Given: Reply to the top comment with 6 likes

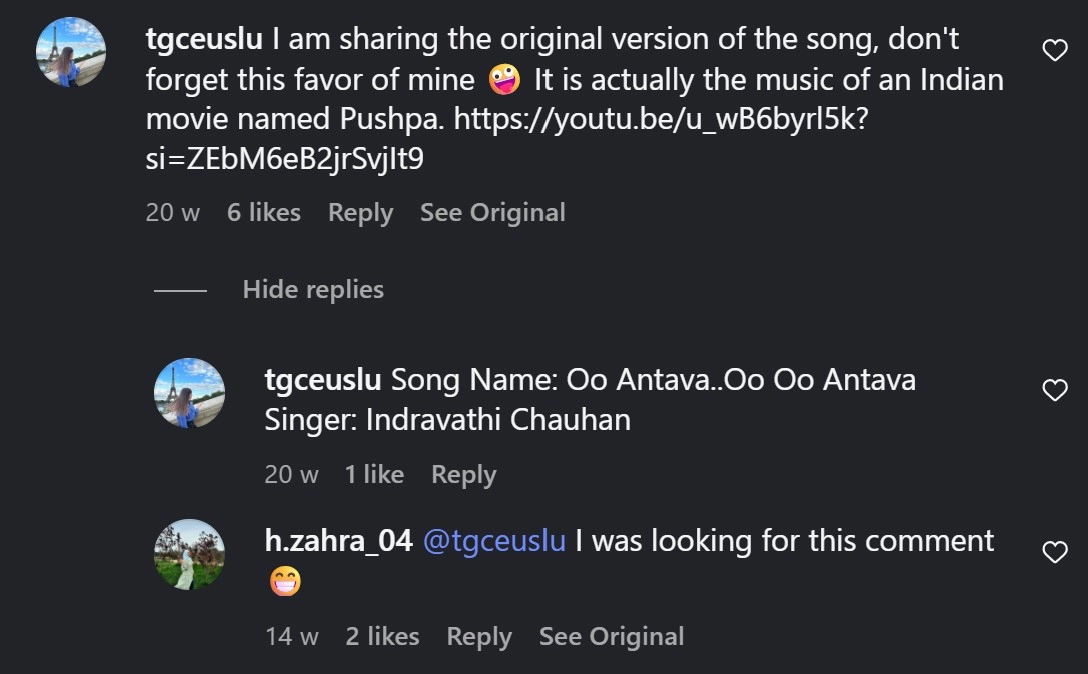Looking at the screenshot, I should tap(360, 213).
